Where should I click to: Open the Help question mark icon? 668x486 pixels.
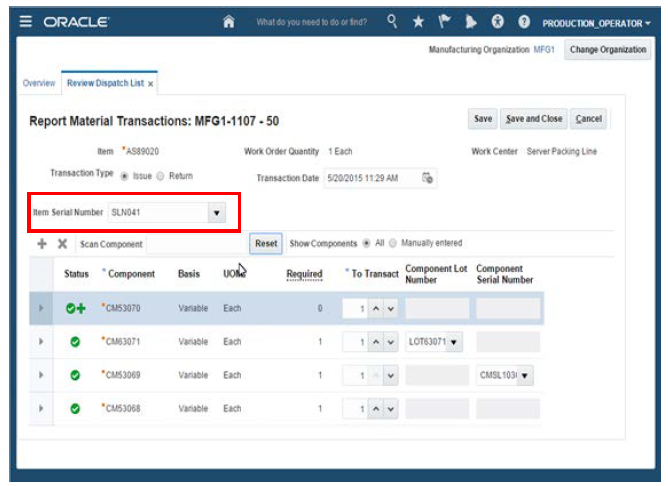(x=524, y=21)
